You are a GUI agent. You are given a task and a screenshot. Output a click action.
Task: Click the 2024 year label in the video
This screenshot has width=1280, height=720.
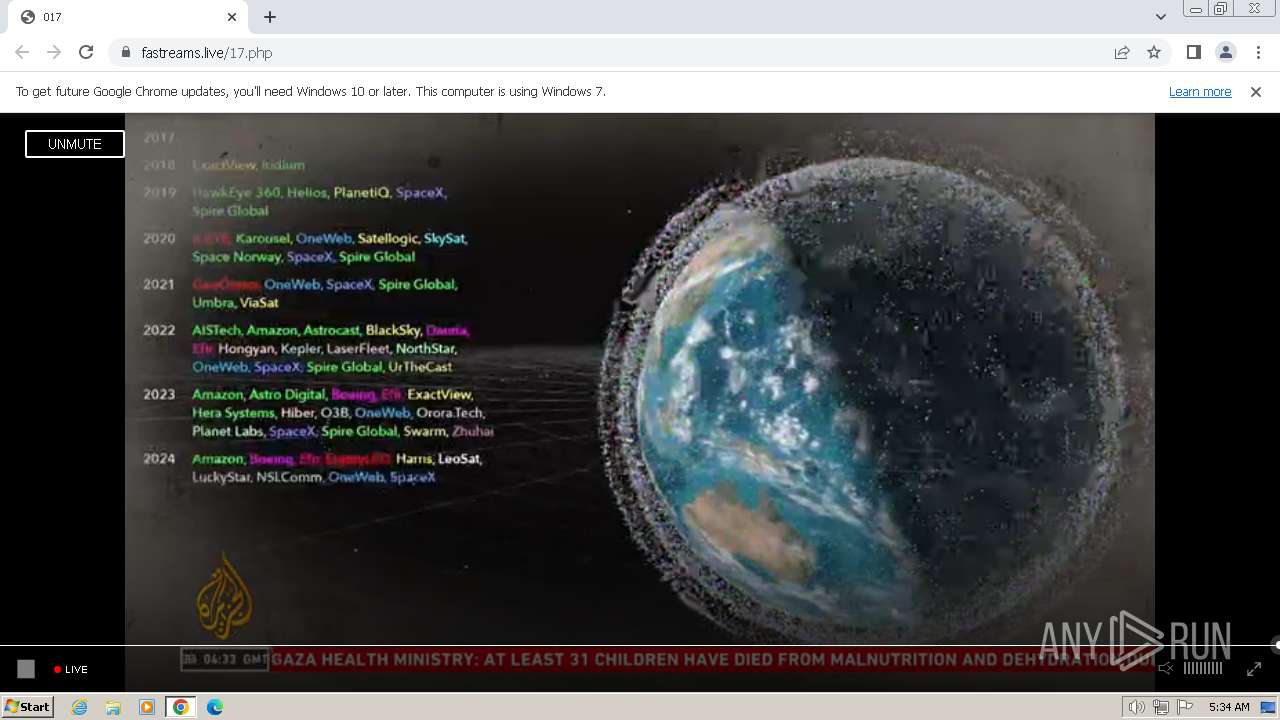tap(159, 459)
